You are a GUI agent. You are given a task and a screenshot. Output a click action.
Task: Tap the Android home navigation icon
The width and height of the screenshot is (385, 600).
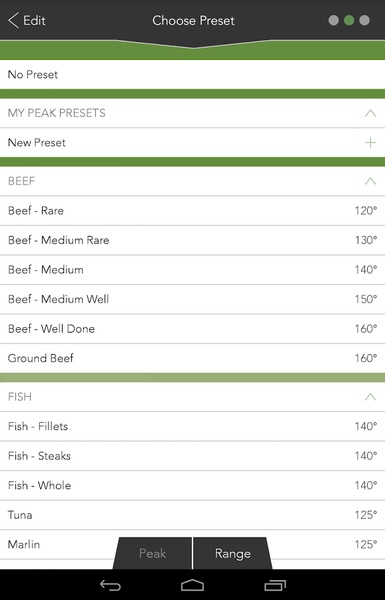(192, 585)
